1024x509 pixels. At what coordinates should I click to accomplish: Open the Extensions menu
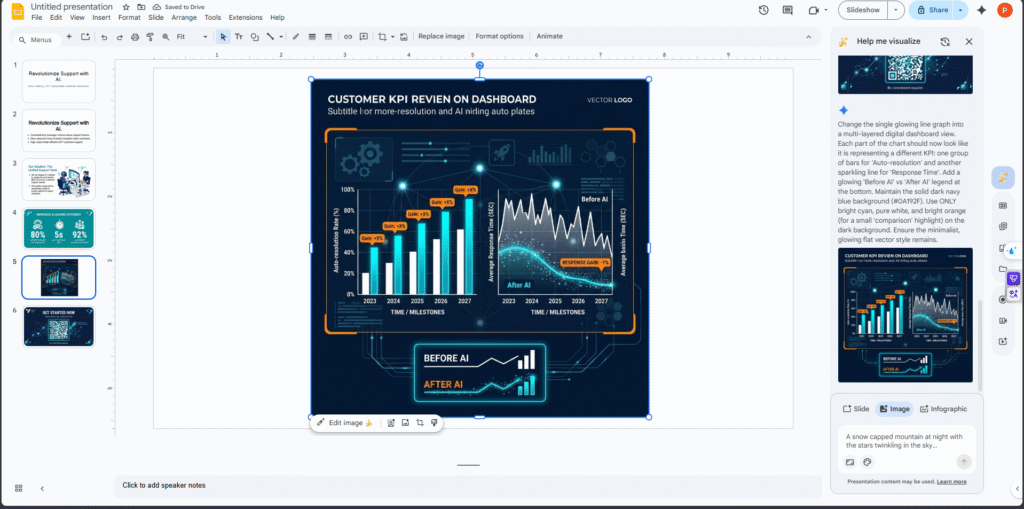coord(245,18)
